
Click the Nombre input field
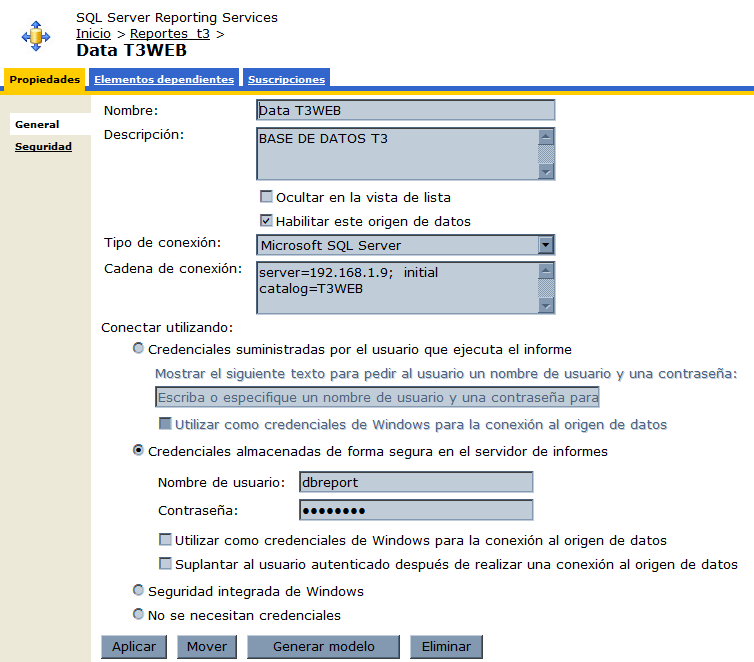pyautogui.click(x=405, y=110)
